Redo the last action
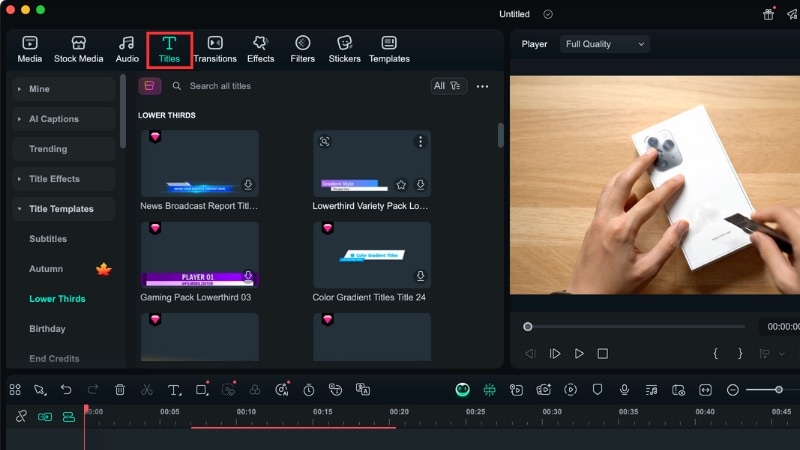Screen dimensions: 800x450 tap(93, 390)
